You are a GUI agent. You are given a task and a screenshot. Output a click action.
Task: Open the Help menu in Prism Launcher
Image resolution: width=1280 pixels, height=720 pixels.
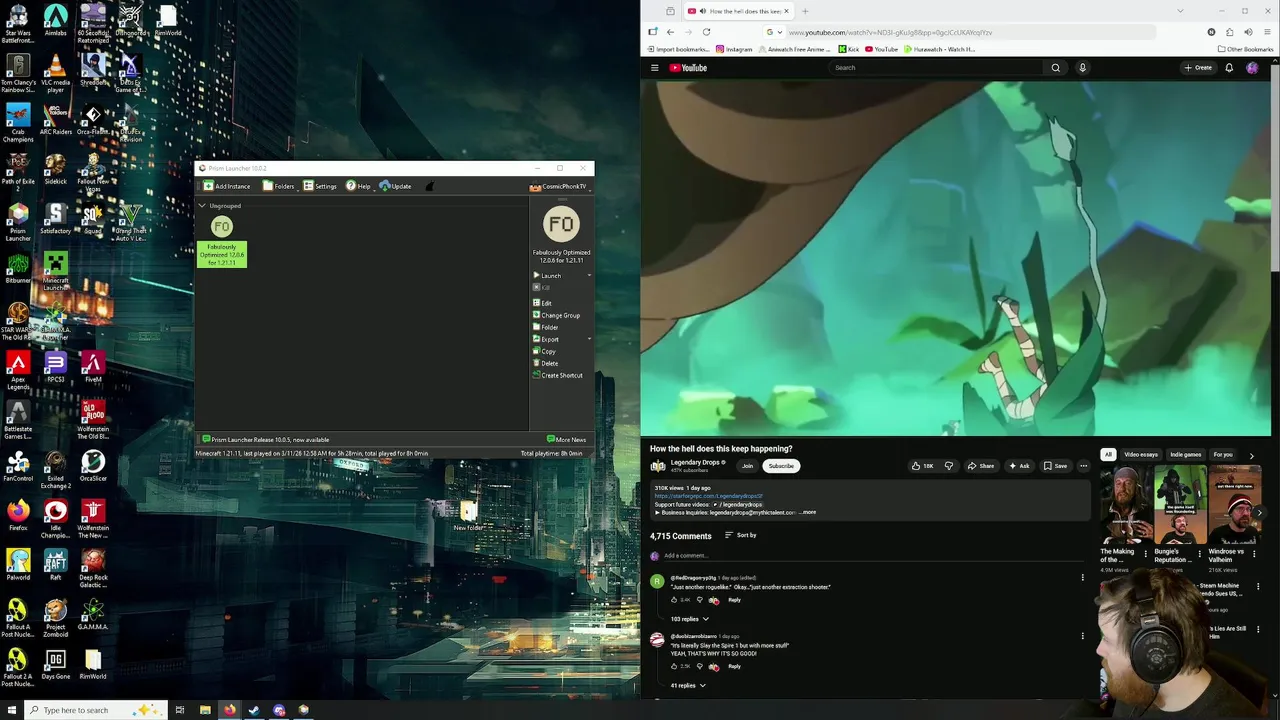click(x=358, y=186)
